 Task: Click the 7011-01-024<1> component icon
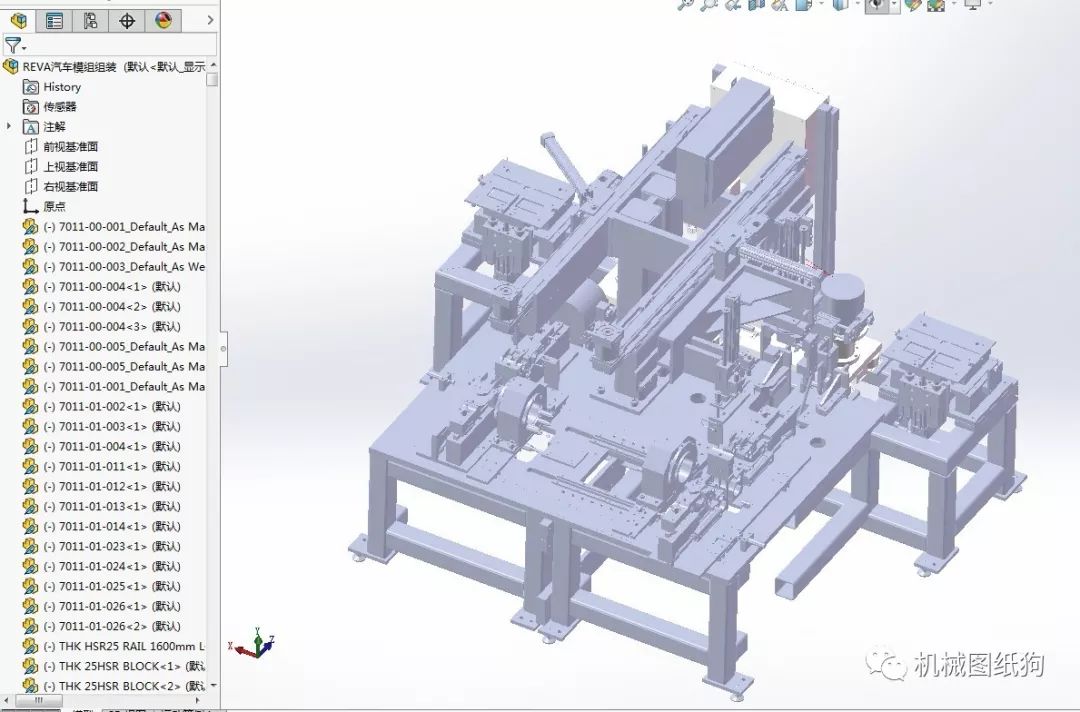(30, 566)
